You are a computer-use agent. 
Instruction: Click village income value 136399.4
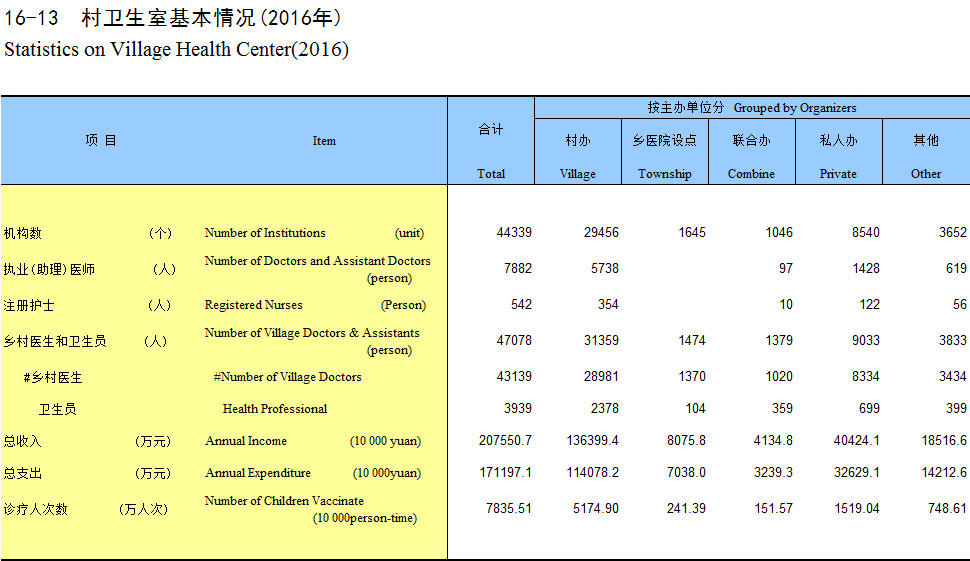coord(592,440)
